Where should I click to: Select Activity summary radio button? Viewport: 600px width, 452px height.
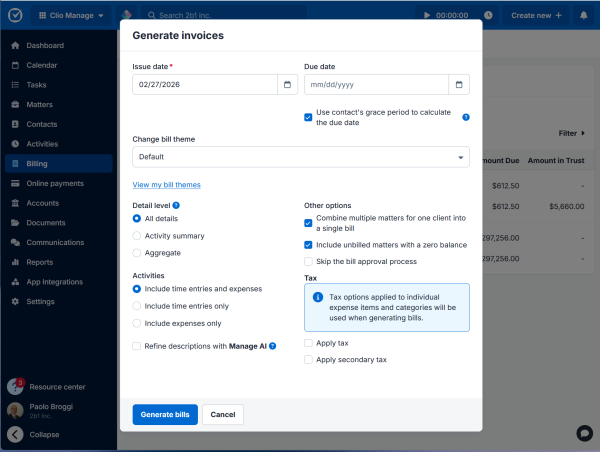pos(137,236)
